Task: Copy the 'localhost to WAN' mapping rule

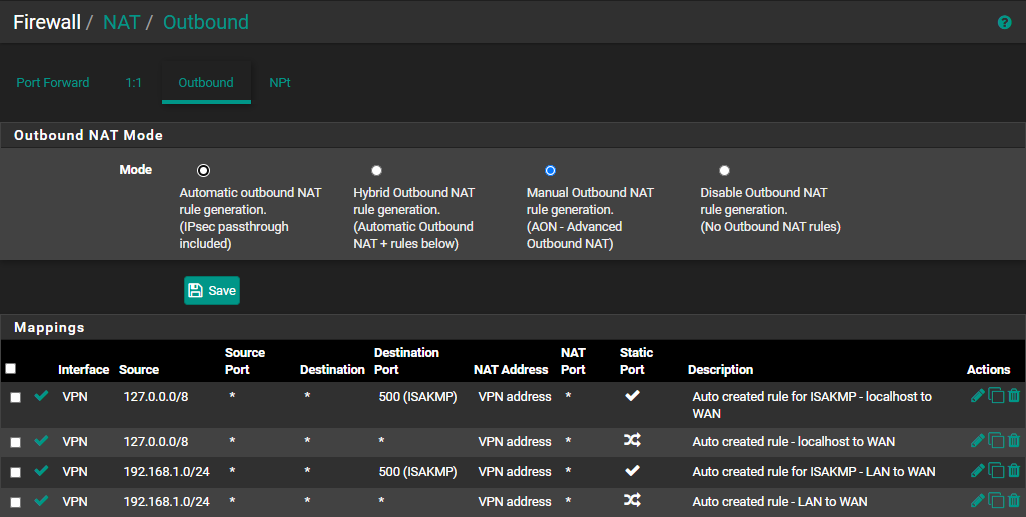Action: [x=996, y=440]
